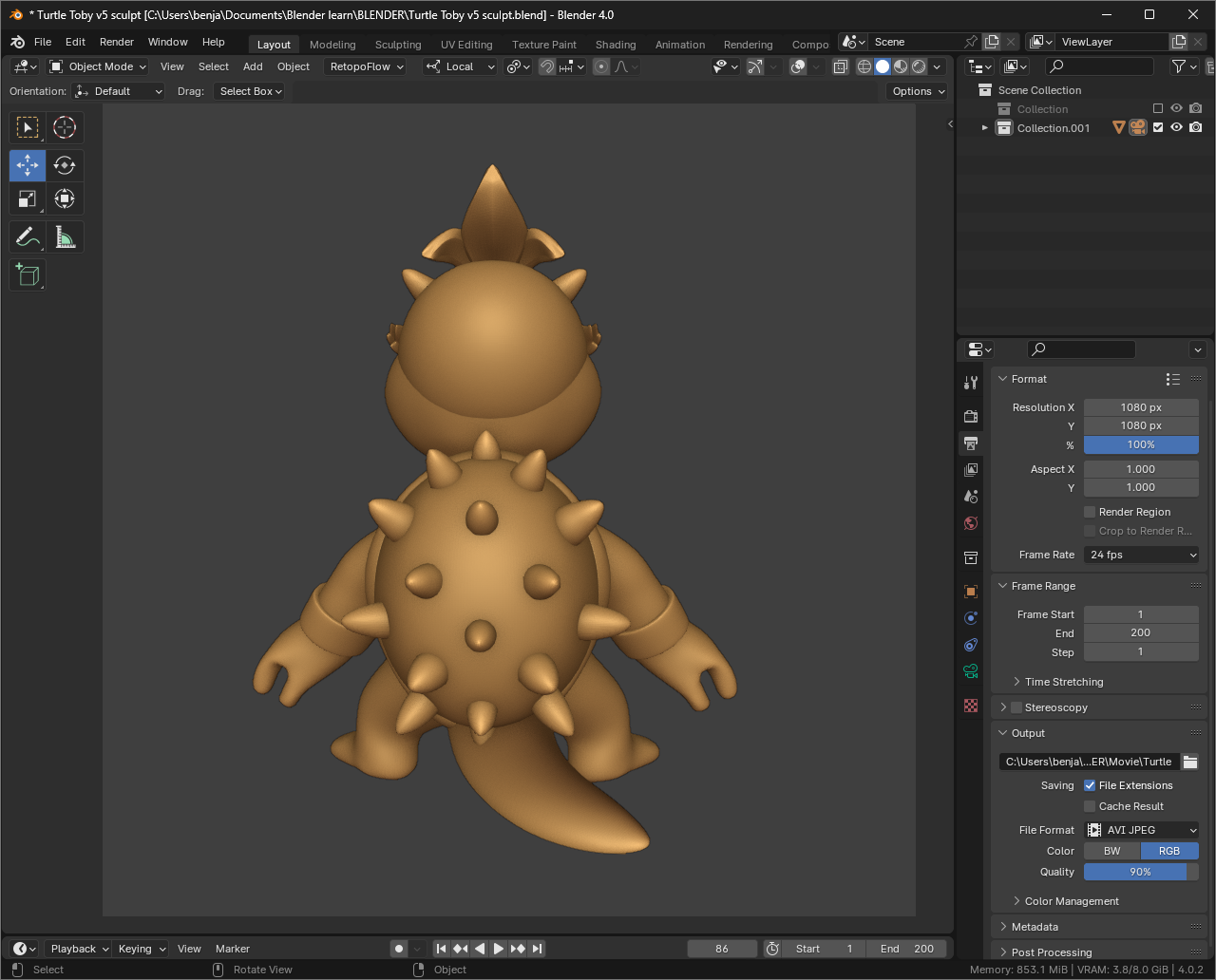Select the Annotate tool
Screen dimensions: 1216x980
28,236
